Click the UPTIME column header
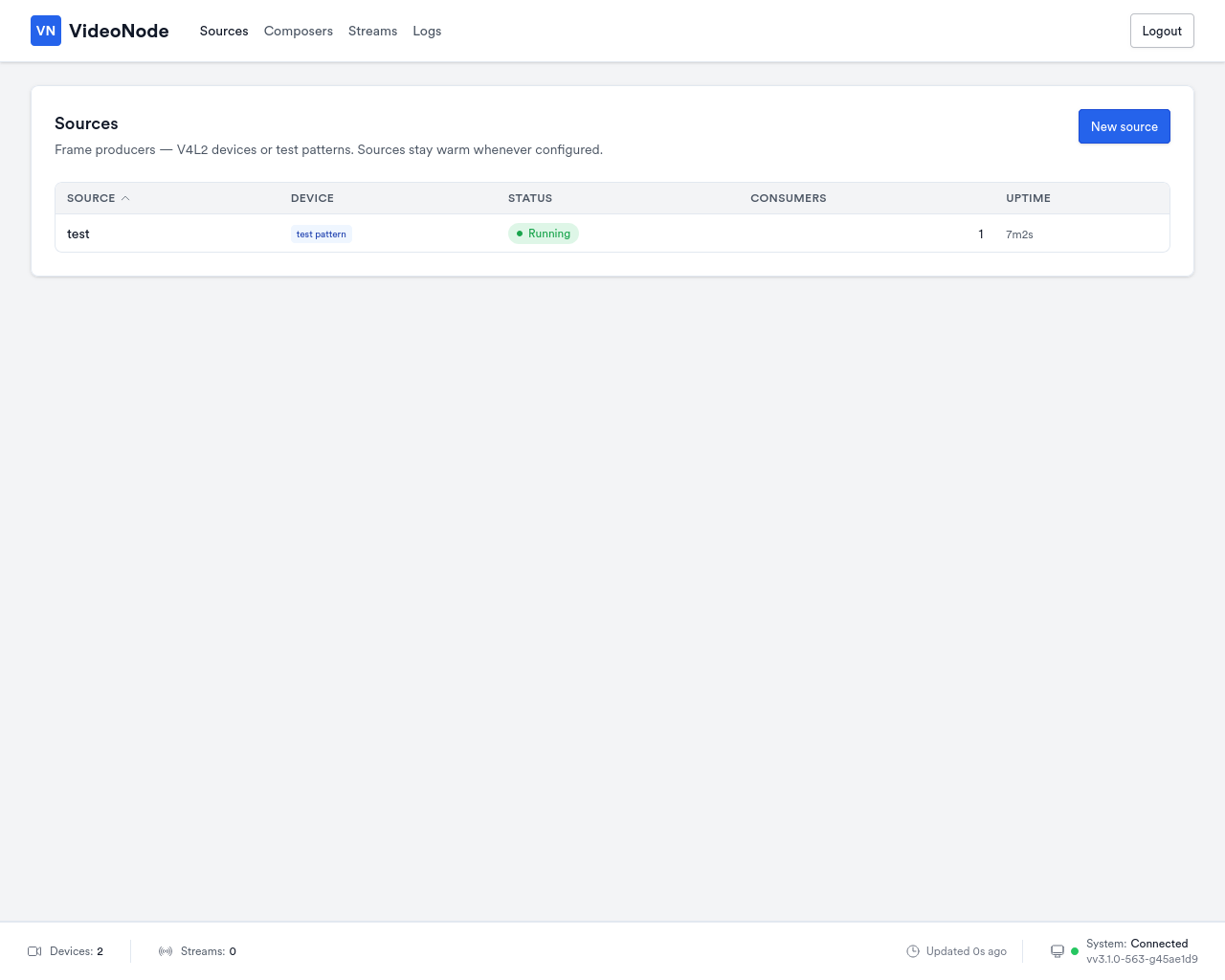The height and width of the screenshot is (980, 1225). tap(1028, 198)
